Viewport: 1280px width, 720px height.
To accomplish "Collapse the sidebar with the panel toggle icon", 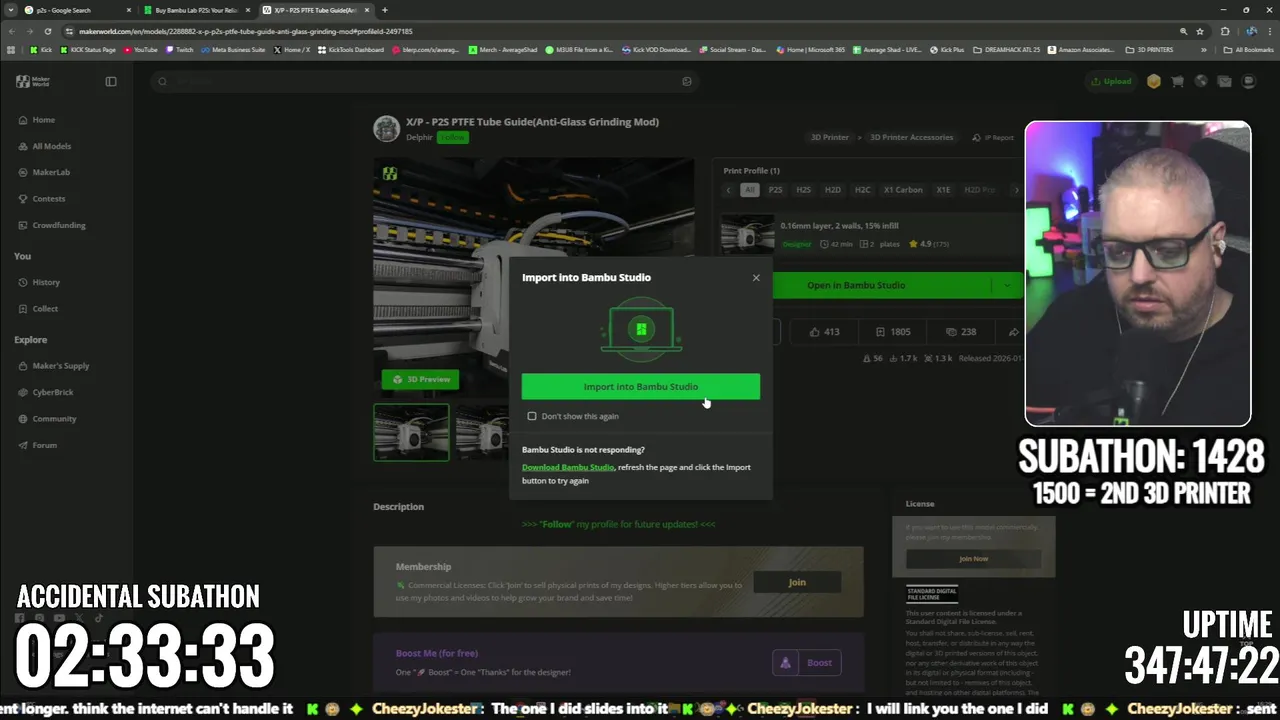I will (x=111, y=81).
